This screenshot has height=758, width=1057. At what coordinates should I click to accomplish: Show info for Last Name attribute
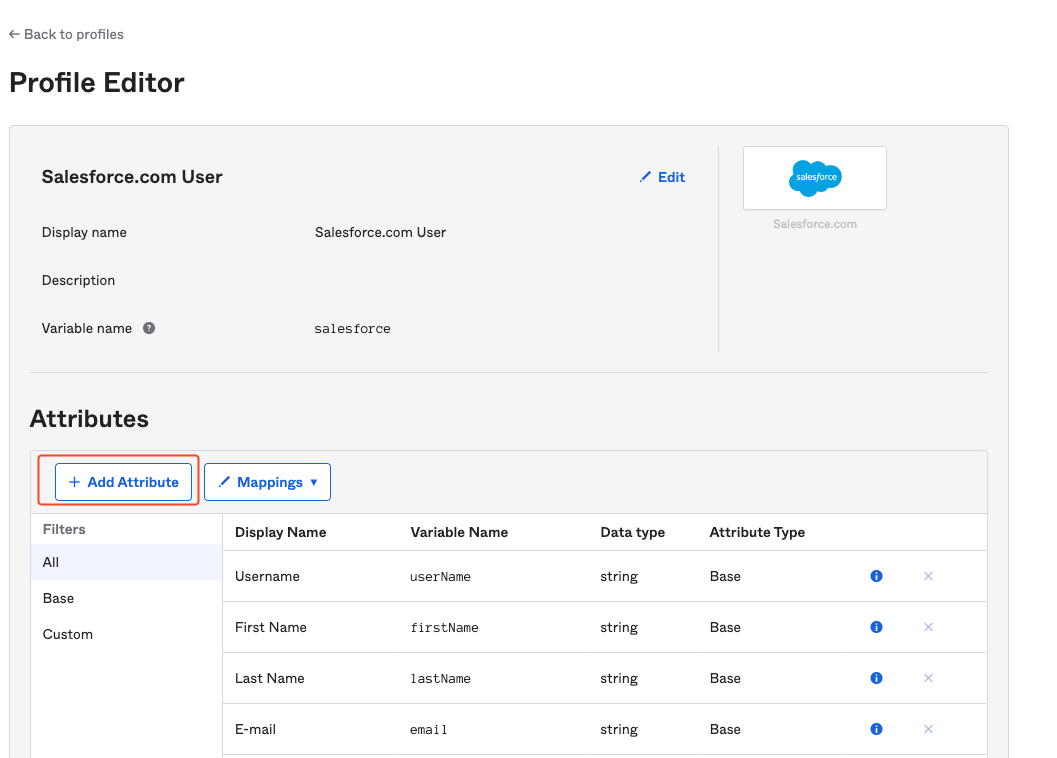point(876,678)
